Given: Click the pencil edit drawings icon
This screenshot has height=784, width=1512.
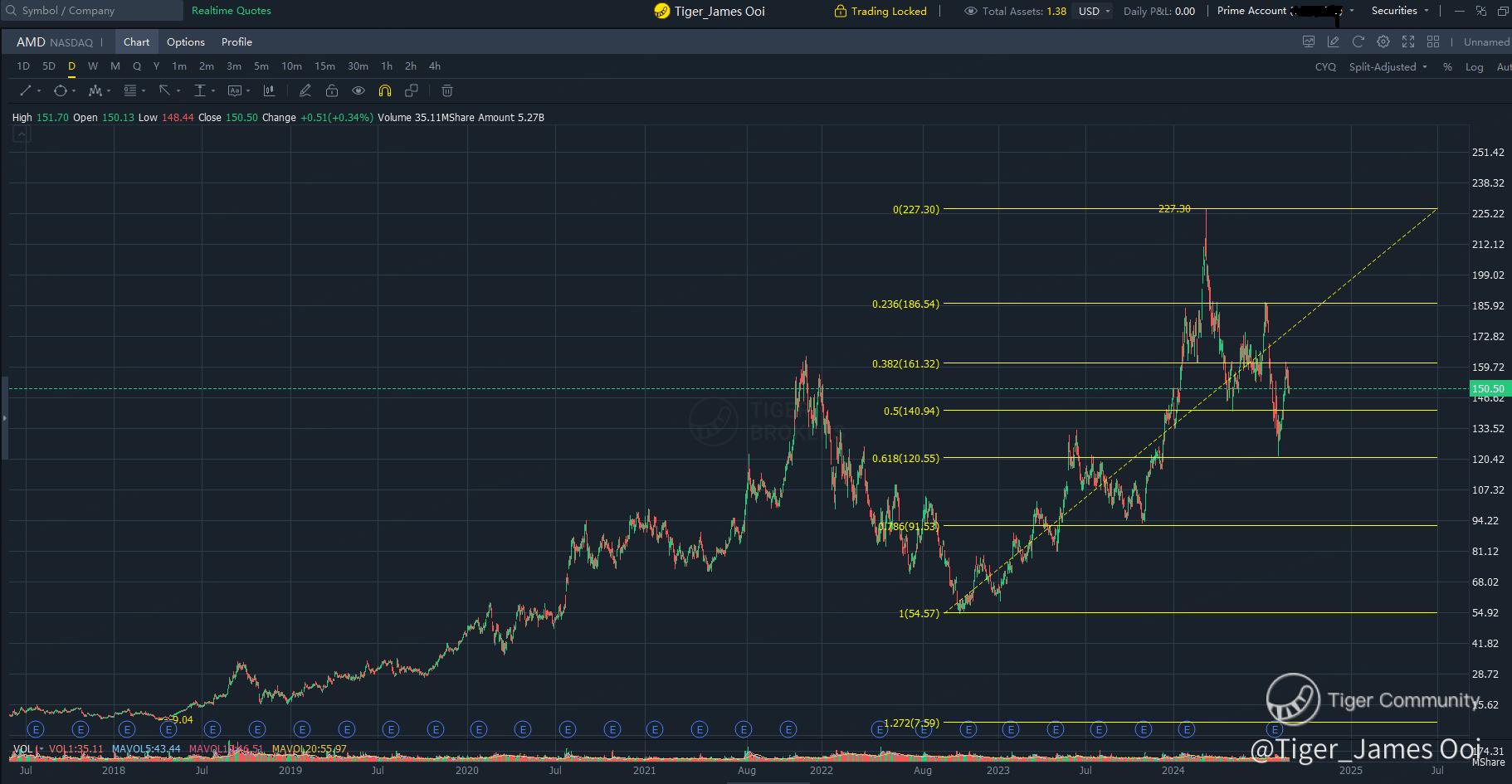Looking at the screenshot, I should [x=305, y=90].
